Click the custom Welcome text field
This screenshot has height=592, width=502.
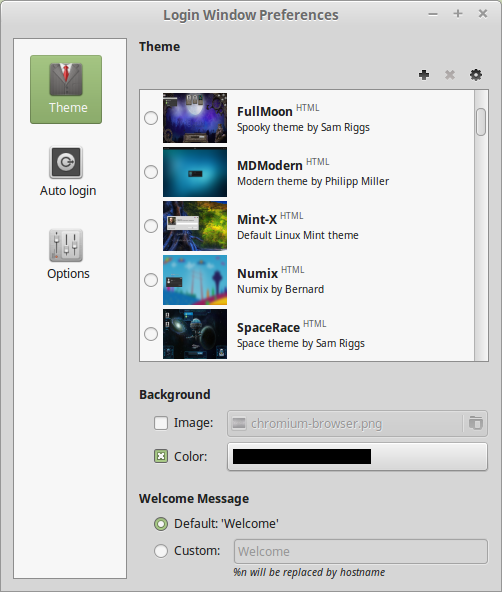point(360,552)
